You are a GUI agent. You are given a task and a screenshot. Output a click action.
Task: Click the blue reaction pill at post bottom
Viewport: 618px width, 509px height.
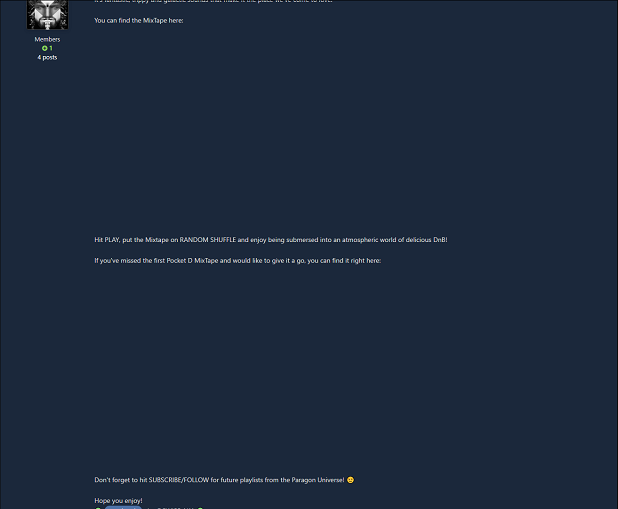(123, 507)
